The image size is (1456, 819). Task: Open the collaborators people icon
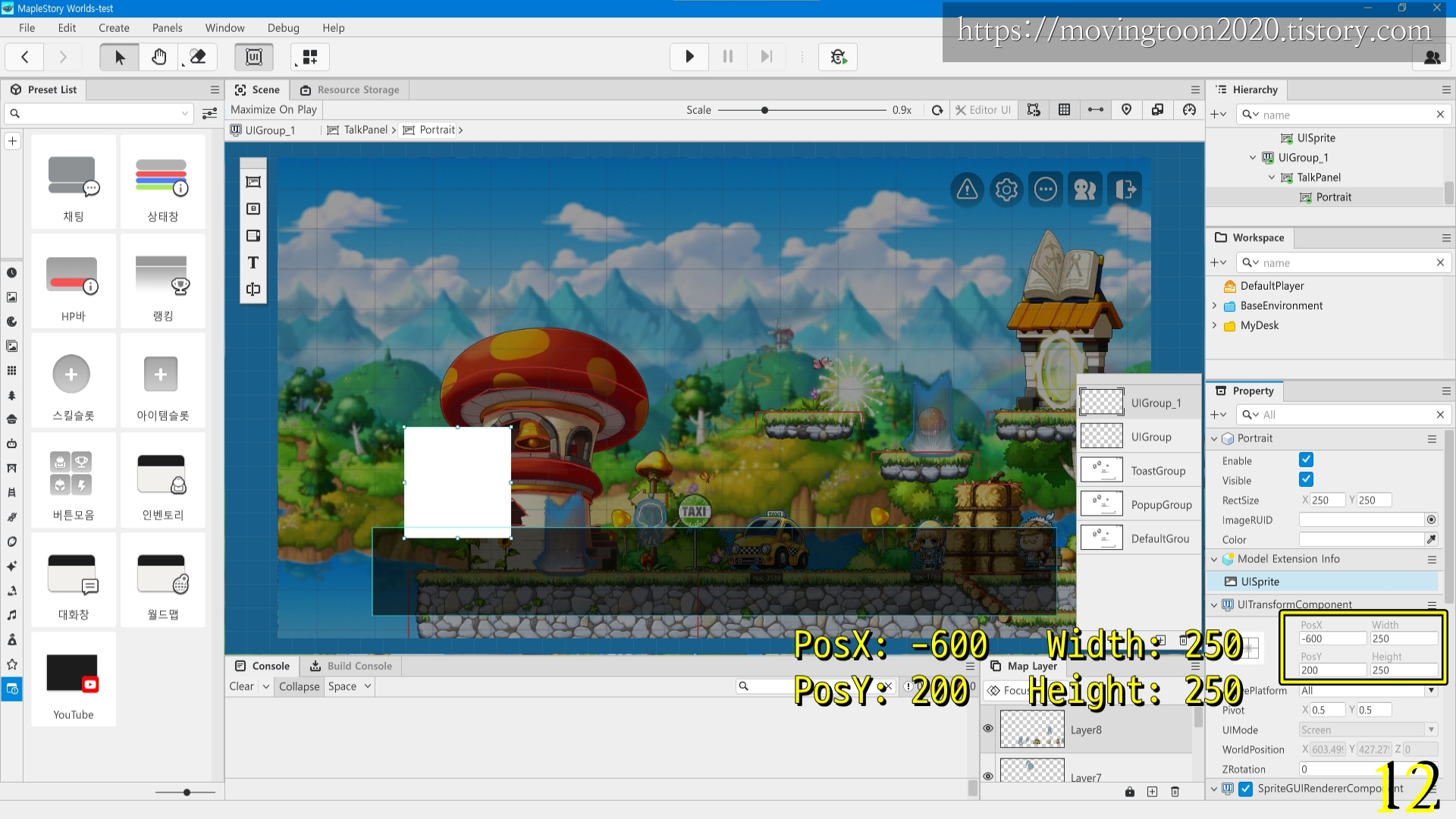coord(1432,57)
